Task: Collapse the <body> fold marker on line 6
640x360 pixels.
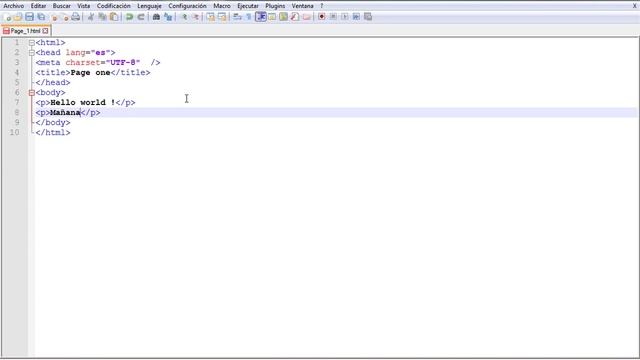Action: pos(31,93)
